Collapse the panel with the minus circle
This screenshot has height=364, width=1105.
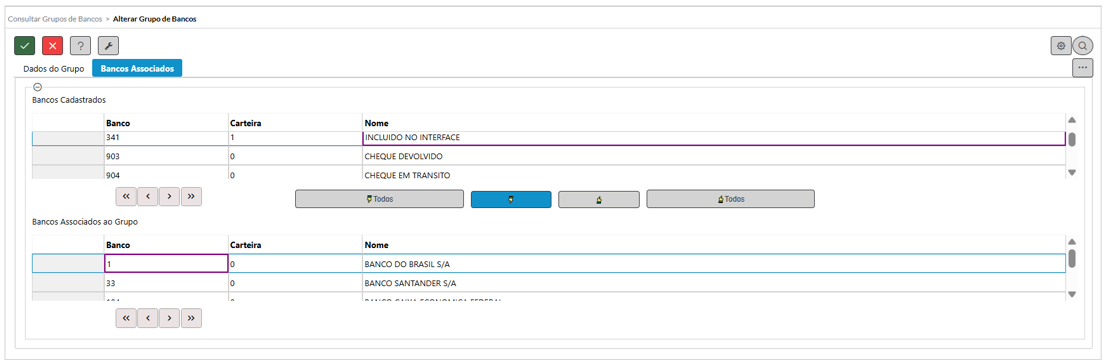38,87
